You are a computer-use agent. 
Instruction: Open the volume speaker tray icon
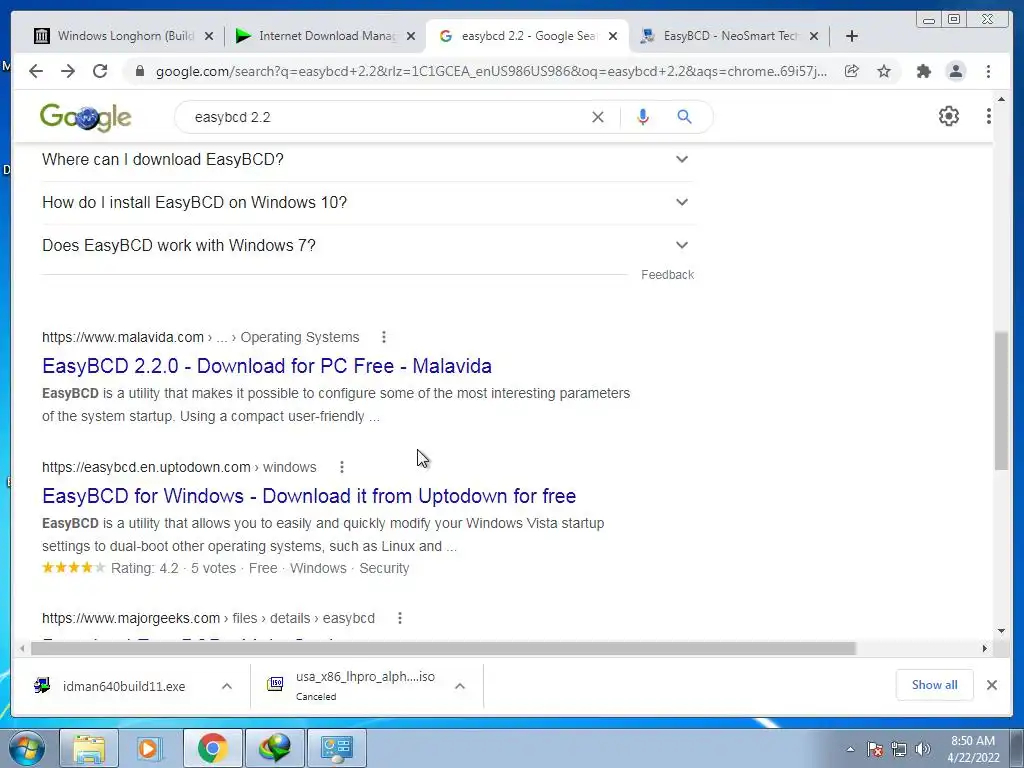click(923, 749)
